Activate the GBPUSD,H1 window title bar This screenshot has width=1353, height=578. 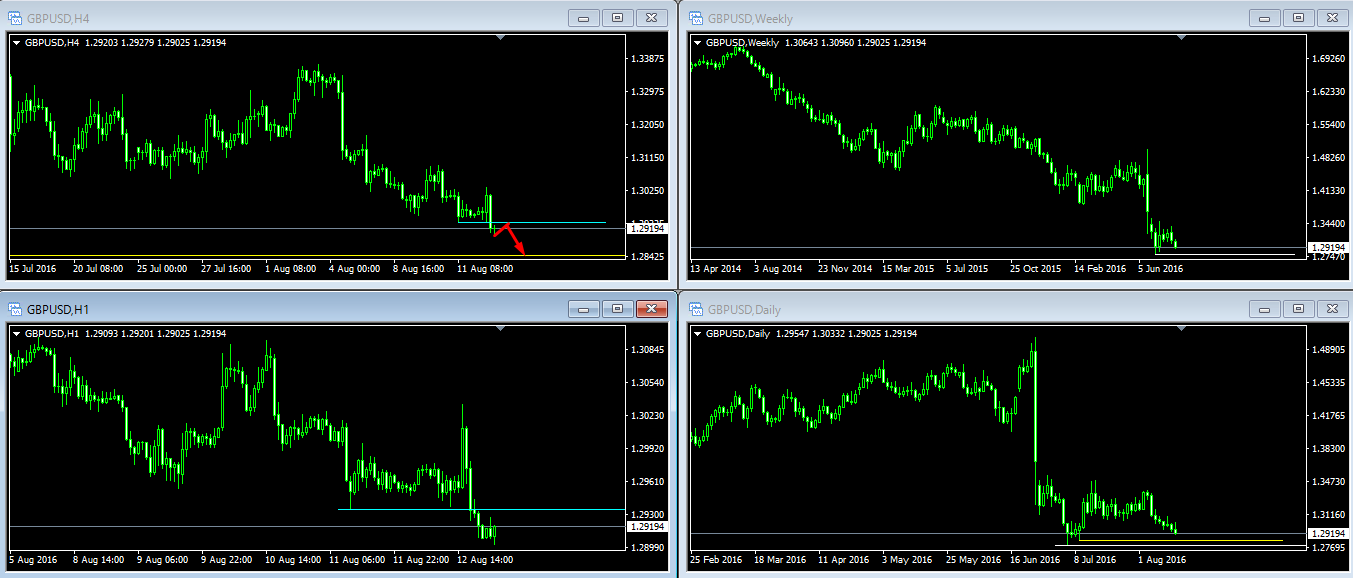point(300,309)
